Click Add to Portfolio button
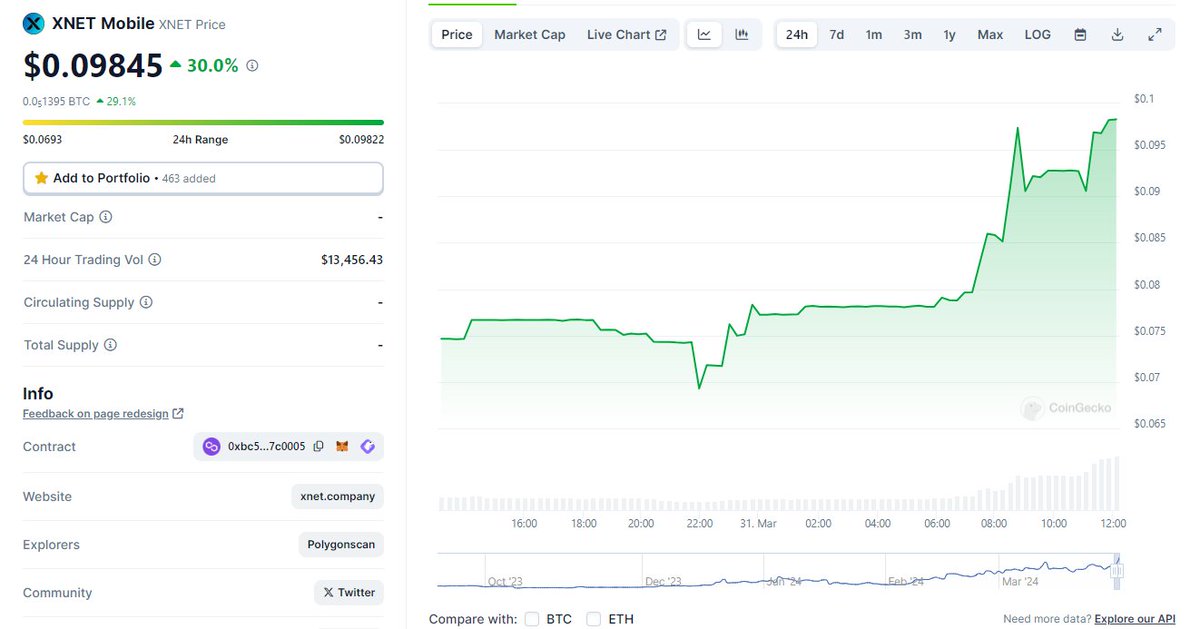 tap(203, 178)
